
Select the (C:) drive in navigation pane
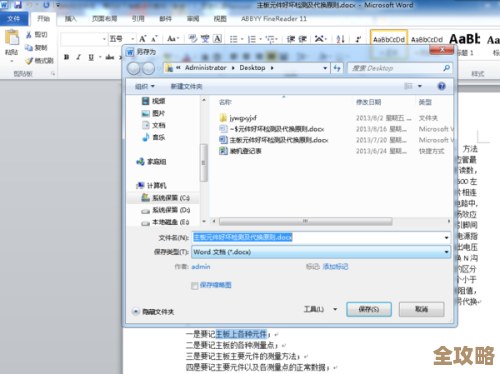(x=165, y=198)
